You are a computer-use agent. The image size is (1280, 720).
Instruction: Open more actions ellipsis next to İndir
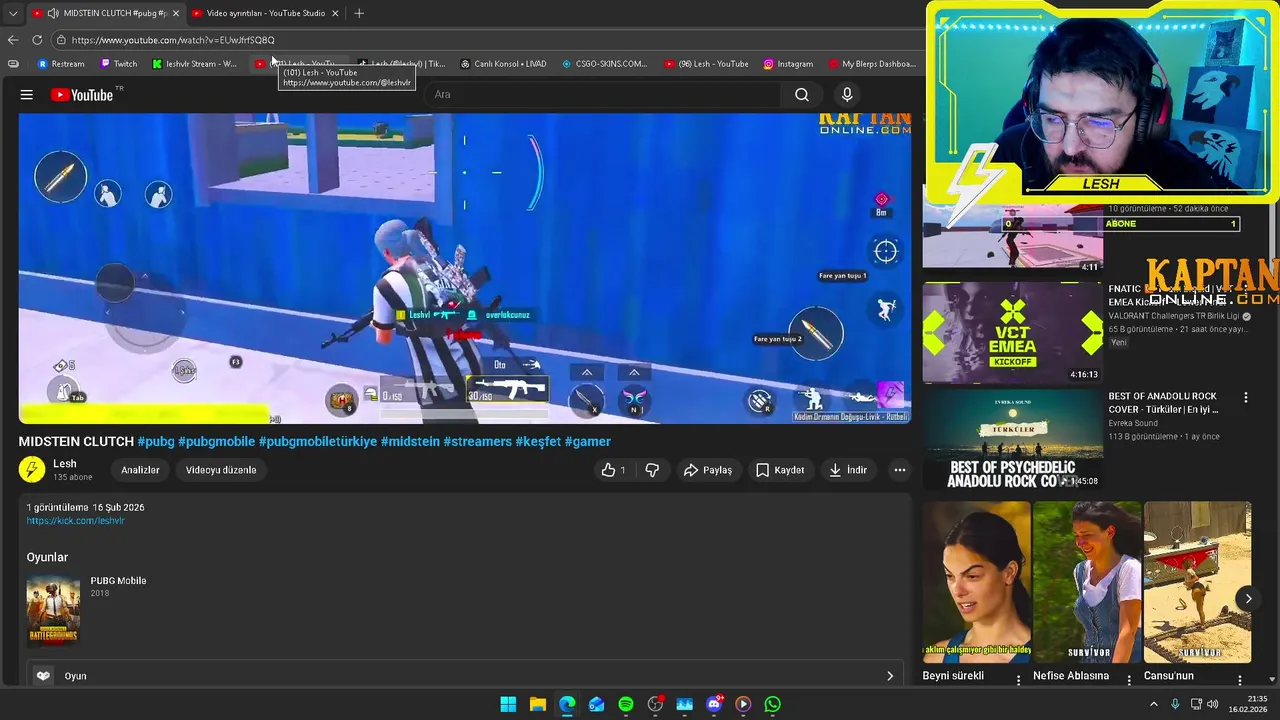pyautogui.click(x=899, y=470)
